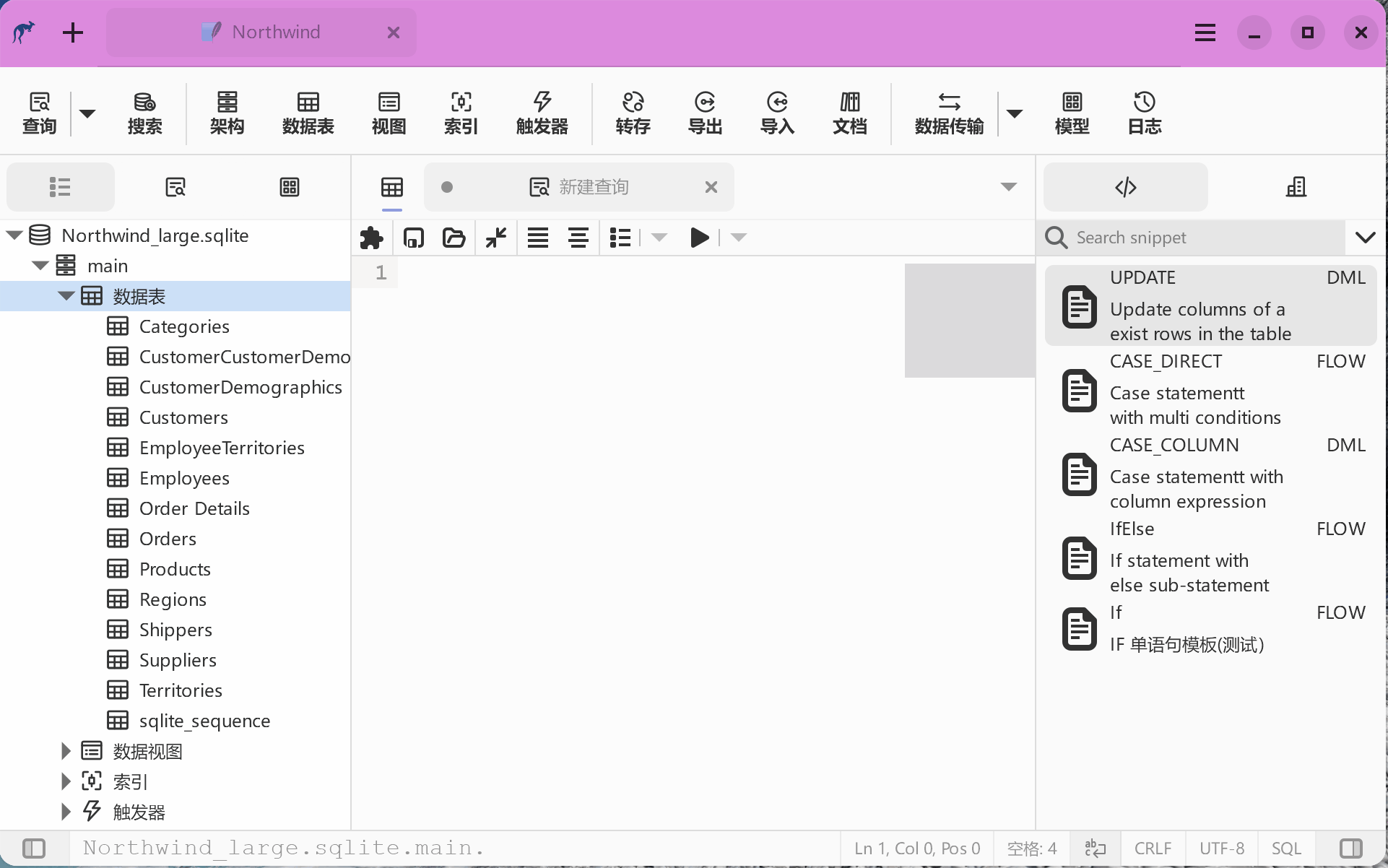Collapse the 数据表 tree node

[x=66, y=296]
